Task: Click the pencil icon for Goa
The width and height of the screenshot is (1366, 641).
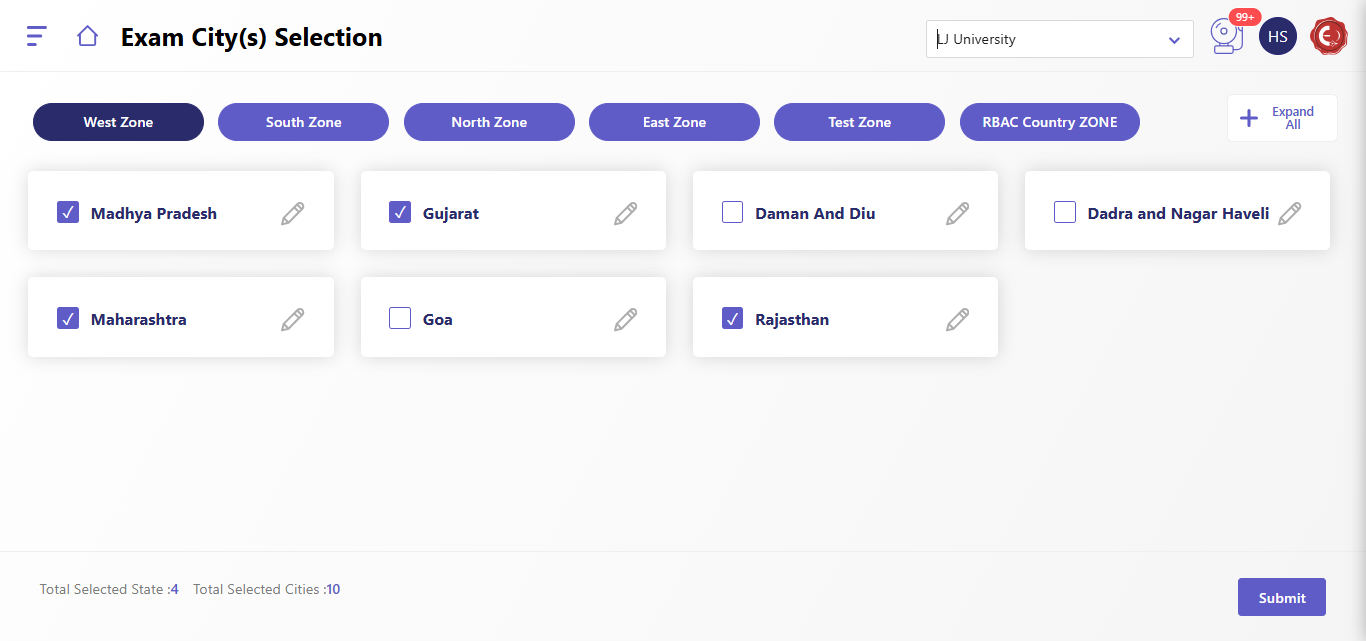Action: tap(625, 319)
